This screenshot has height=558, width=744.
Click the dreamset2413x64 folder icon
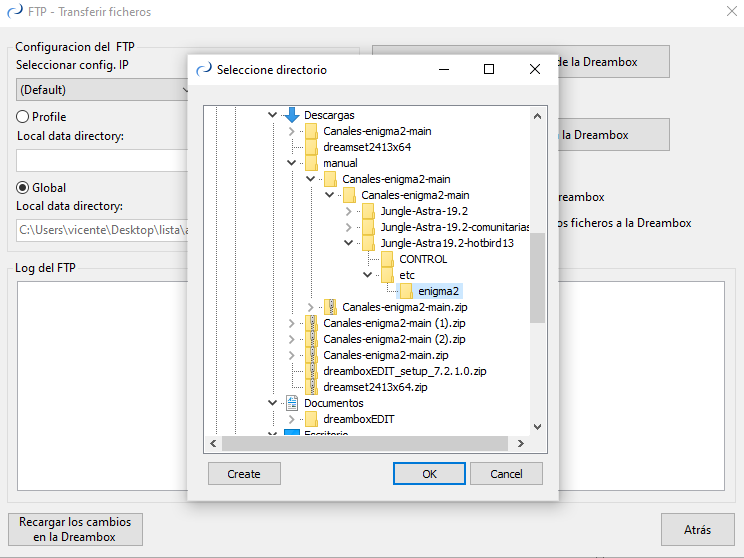coord(311,147)
